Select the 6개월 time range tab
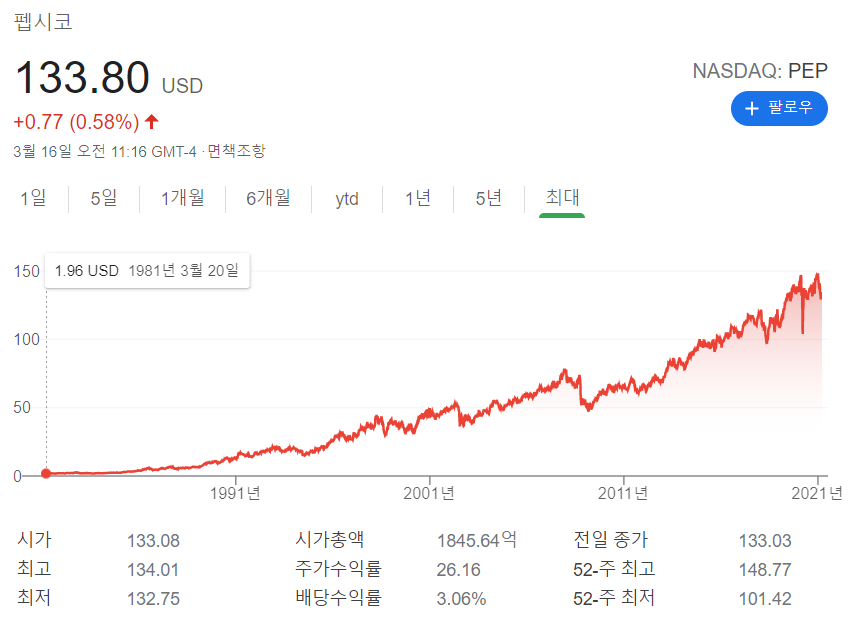856x637 pixels. point(268,198)
